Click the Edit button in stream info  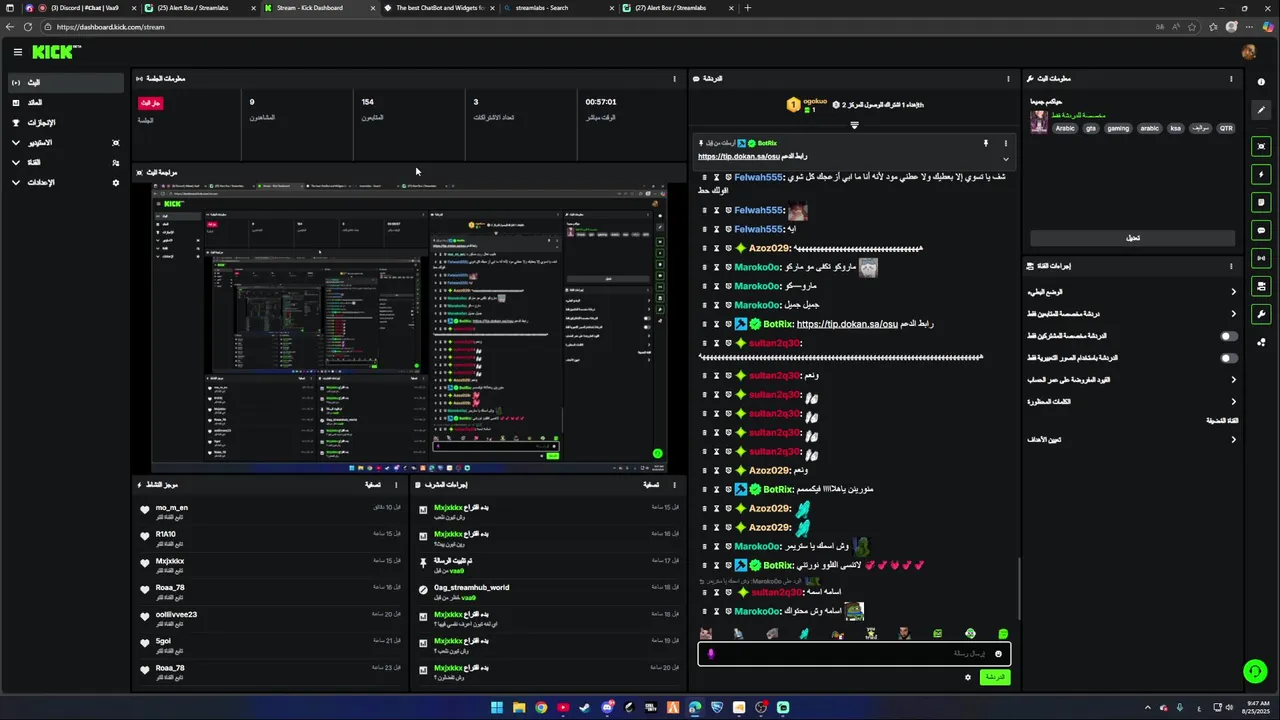pyautogui.click(x=1133, y=238)
